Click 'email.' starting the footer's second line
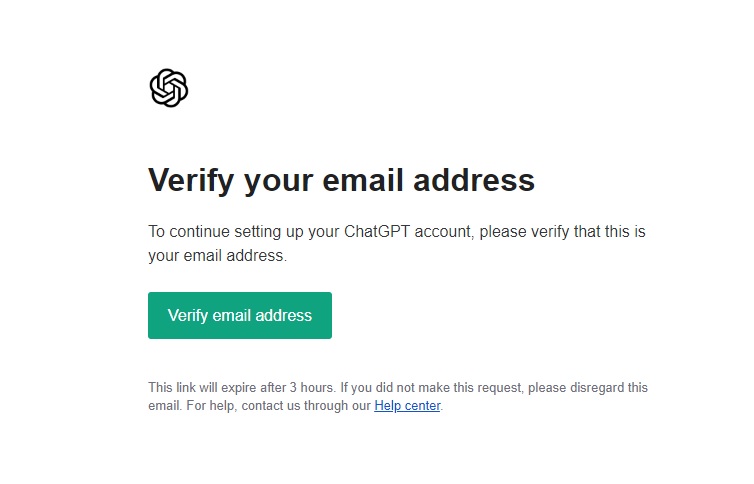 (x=165, y=406)
